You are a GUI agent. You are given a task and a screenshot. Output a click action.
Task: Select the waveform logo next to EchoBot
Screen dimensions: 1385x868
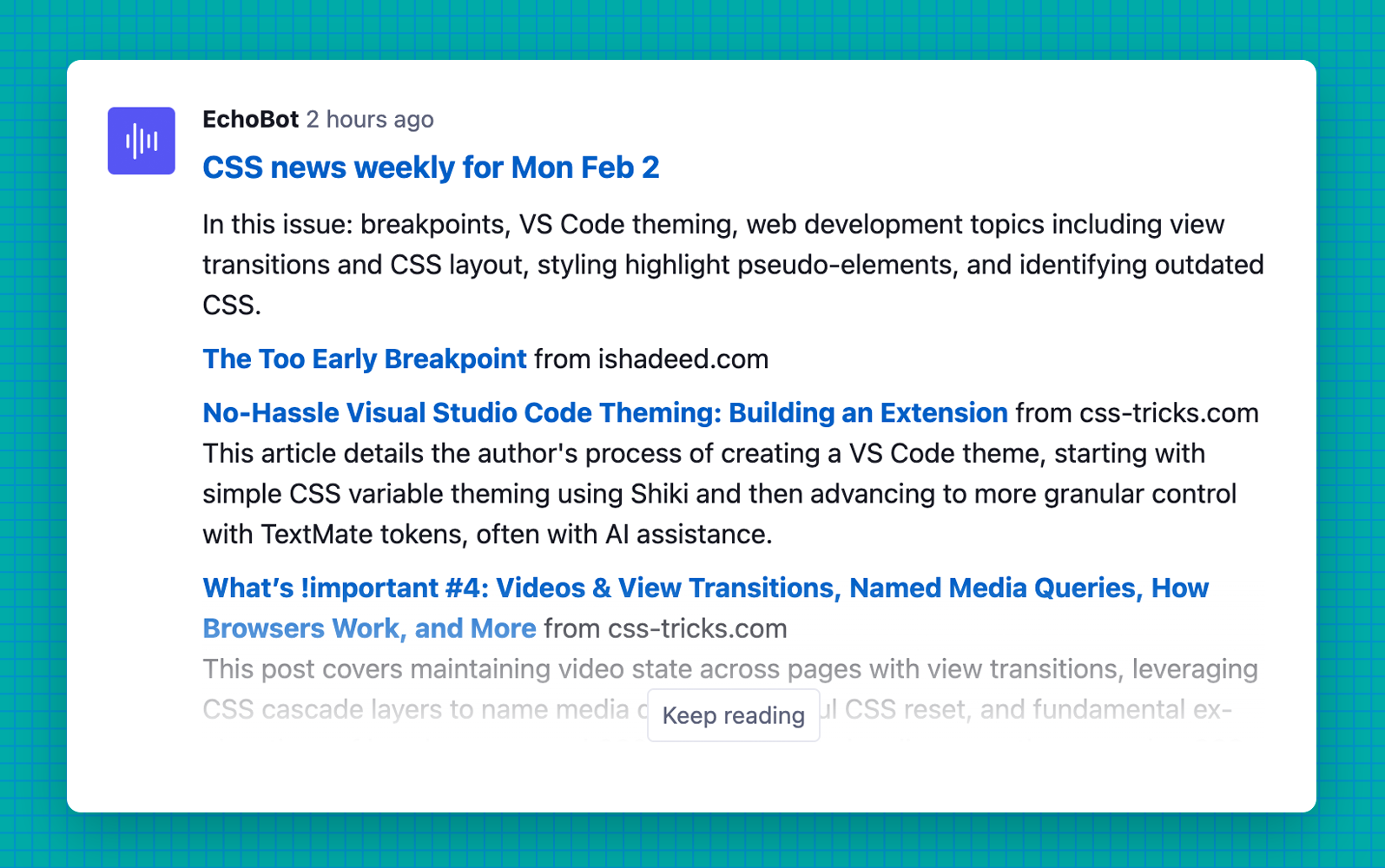(x=141, y=140)
